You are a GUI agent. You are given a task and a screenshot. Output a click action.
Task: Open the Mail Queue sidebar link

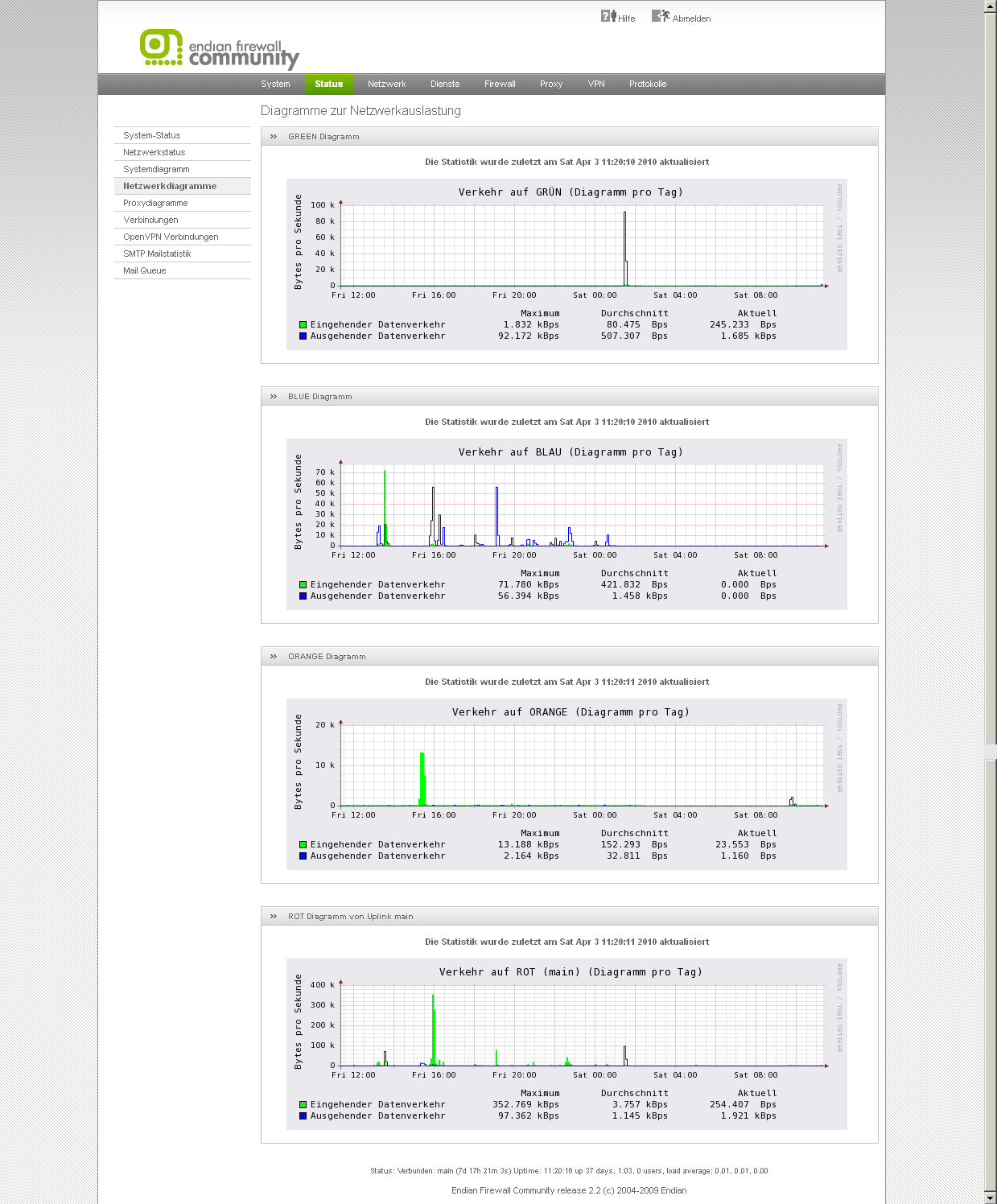[x=145, y=270]
